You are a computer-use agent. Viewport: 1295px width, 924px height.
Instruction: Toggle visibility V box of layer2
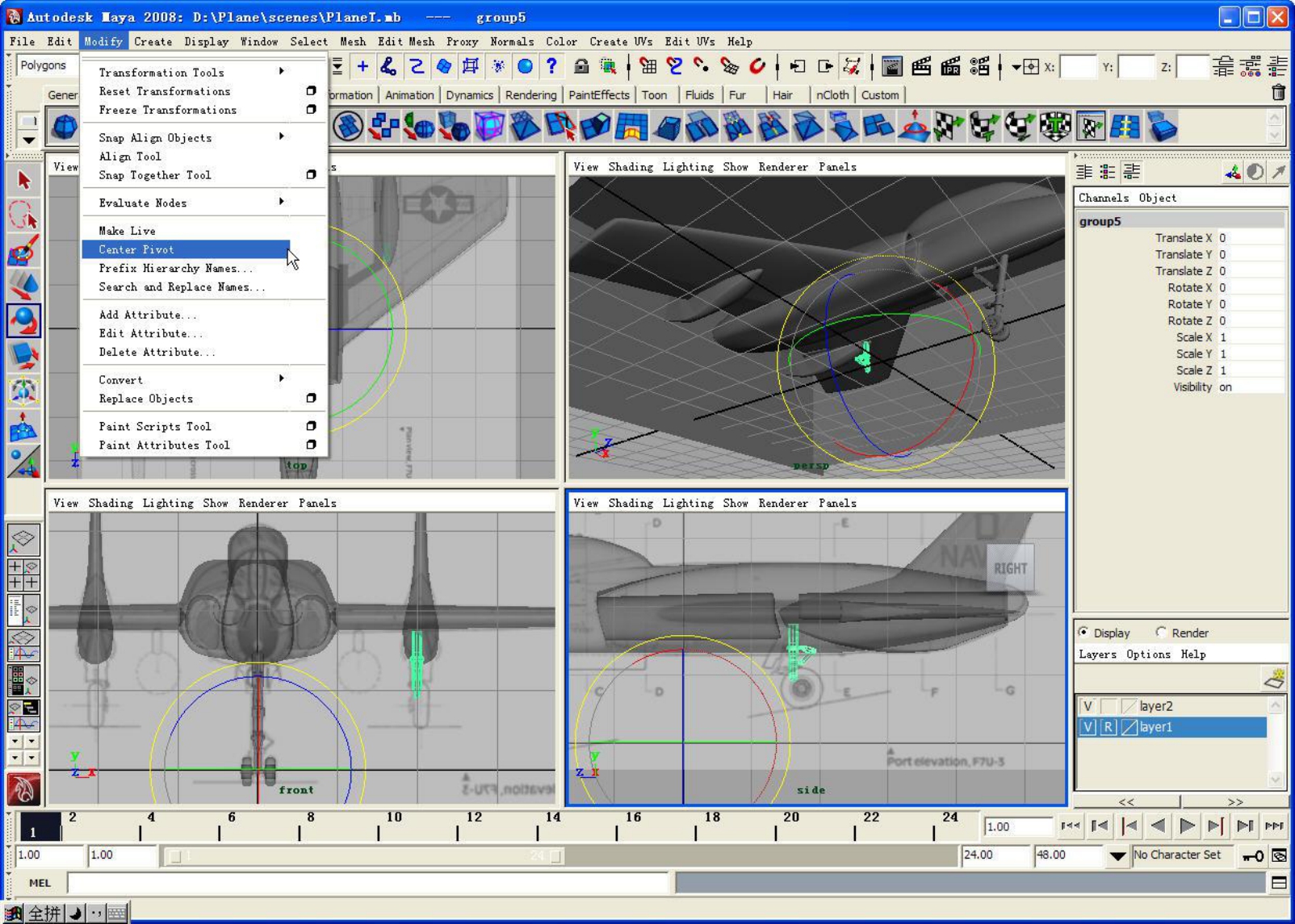click(x=1088, y=706)
